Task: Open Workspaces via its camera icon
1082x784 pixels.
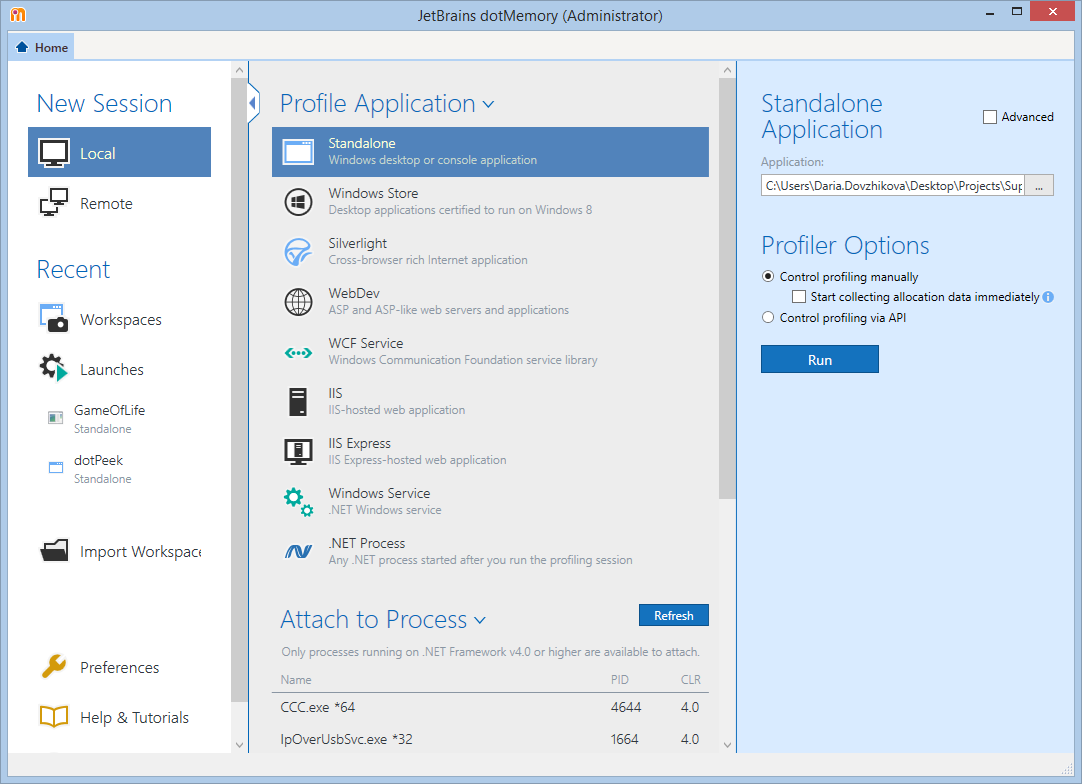Action: pos(54,318)
